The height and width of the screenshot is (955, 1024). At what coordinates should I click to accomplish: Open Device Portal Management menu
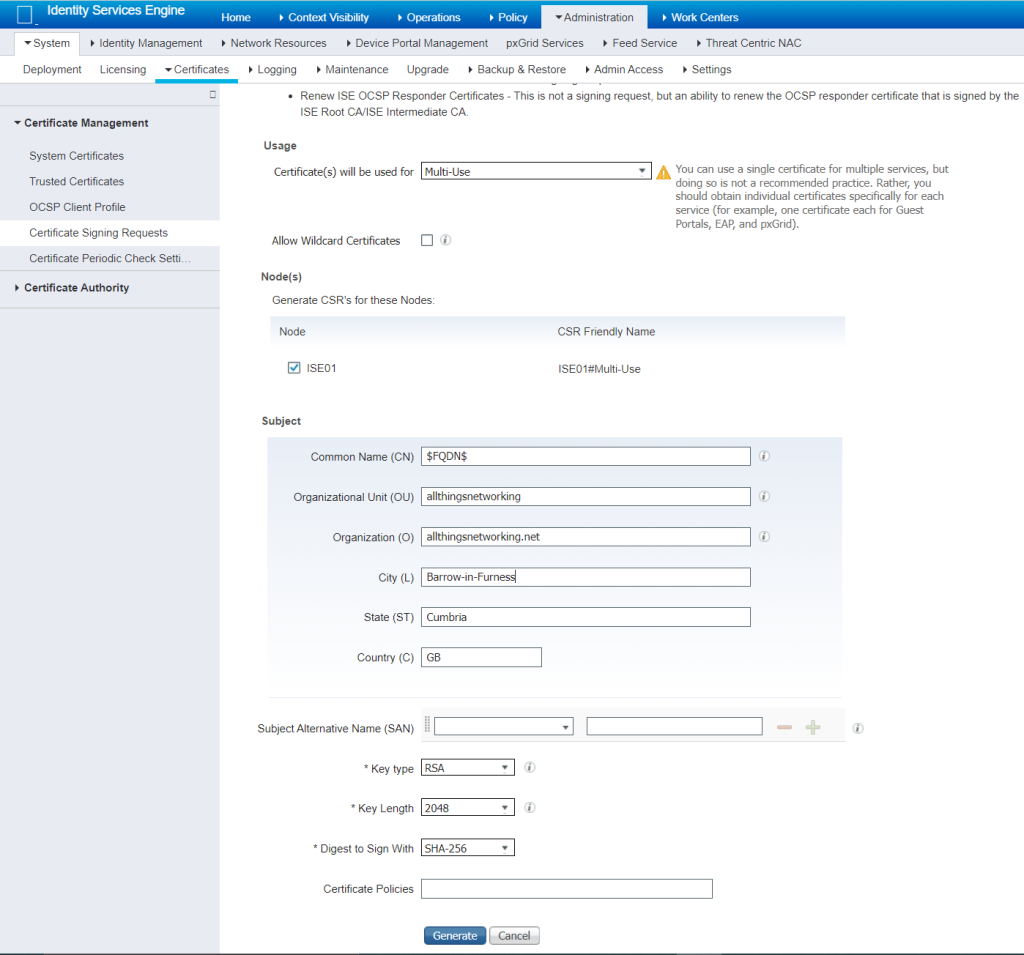click(x=417, y=43)
